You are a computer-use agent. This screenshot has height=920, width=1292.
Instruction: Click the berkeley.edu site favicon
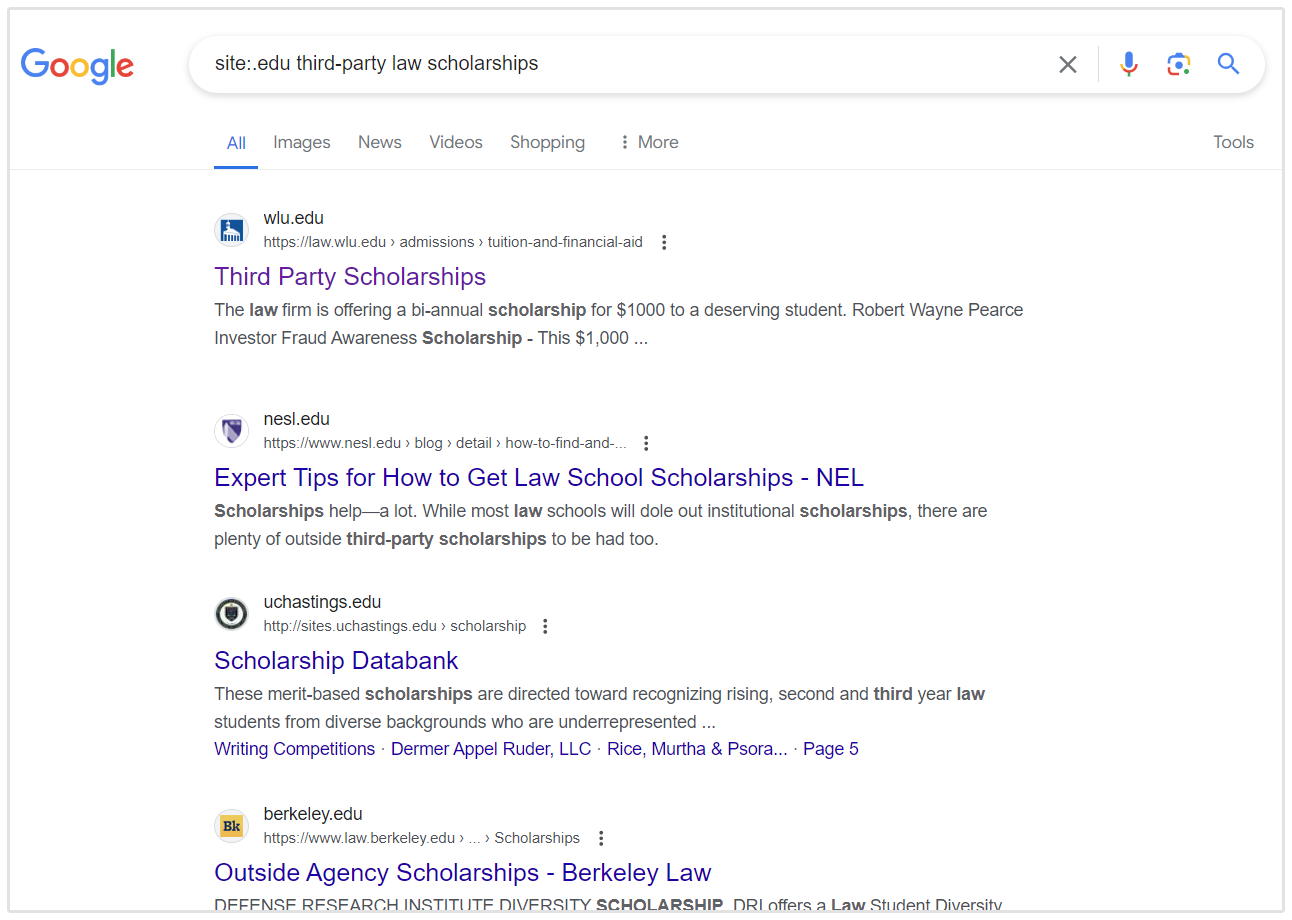tap(231, 826)
